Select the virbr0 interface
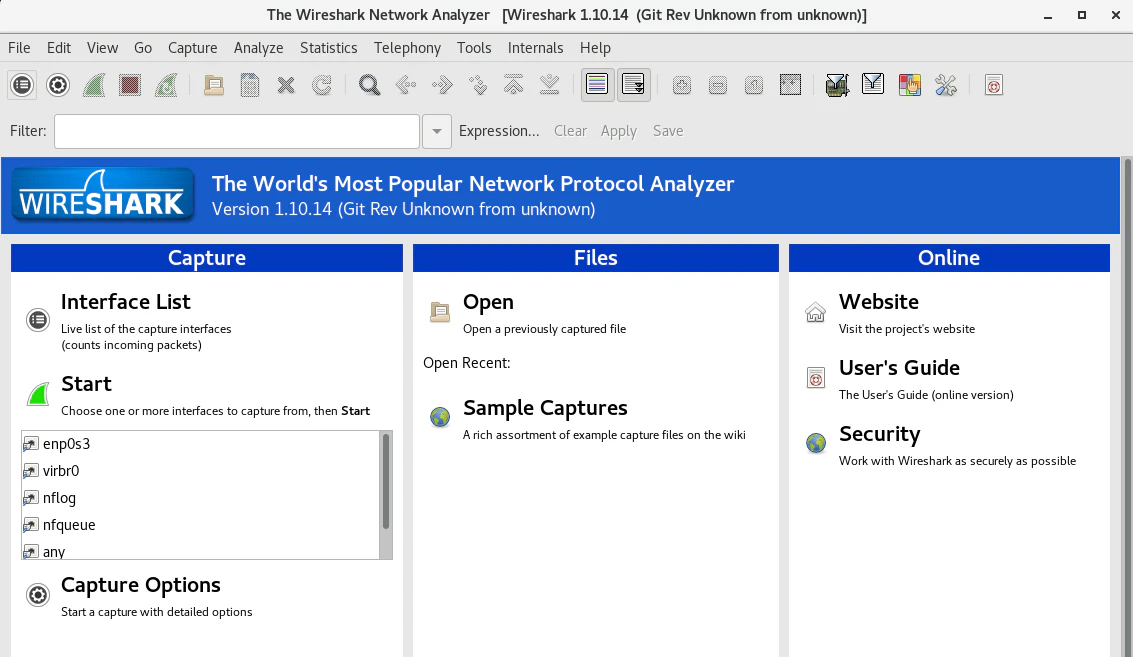This screenshot has height=657, width=1133. coord(200,471)
